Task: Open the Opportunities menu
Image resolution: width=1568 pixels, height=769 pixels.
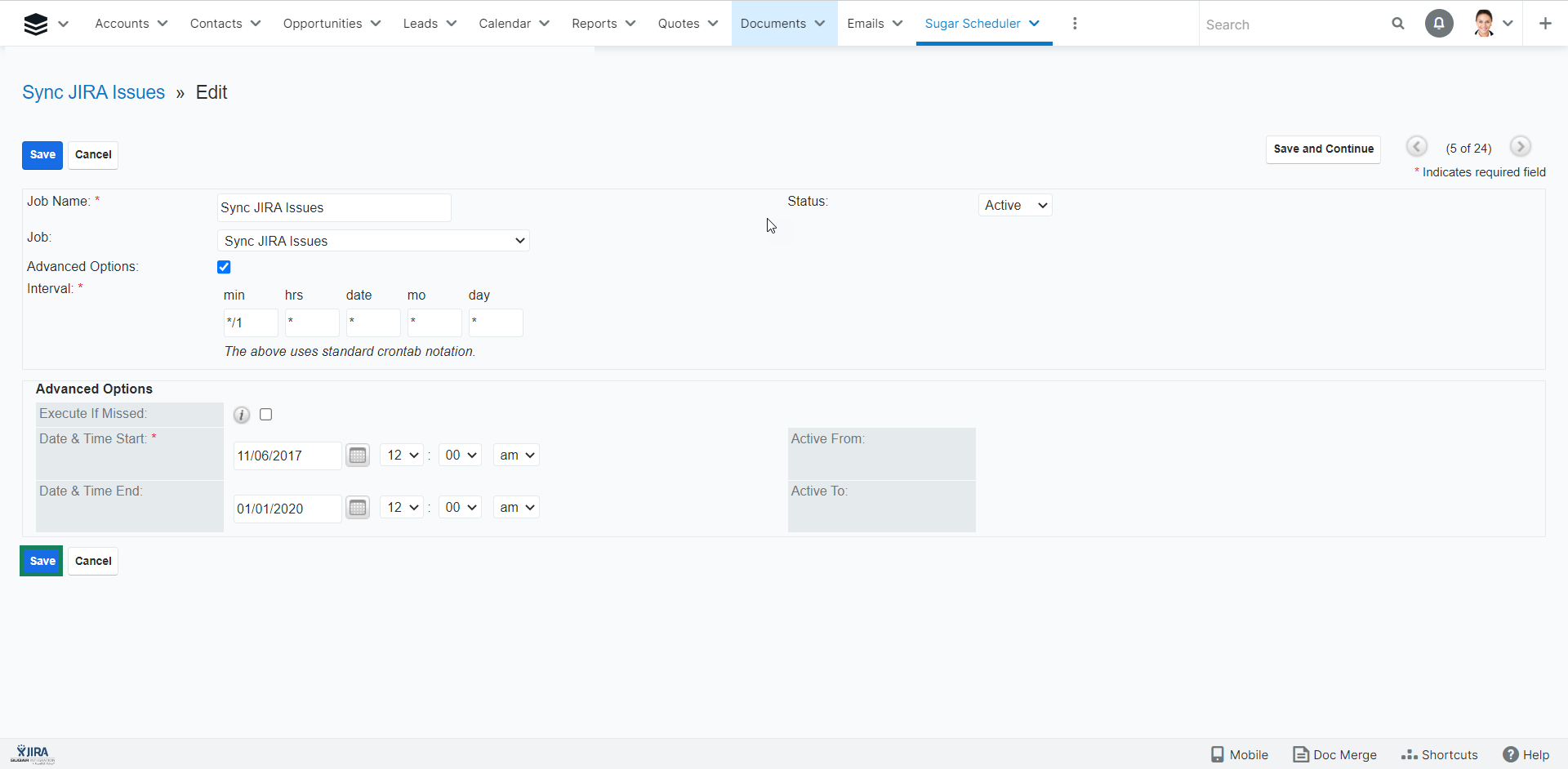Action: coord(332,24)
